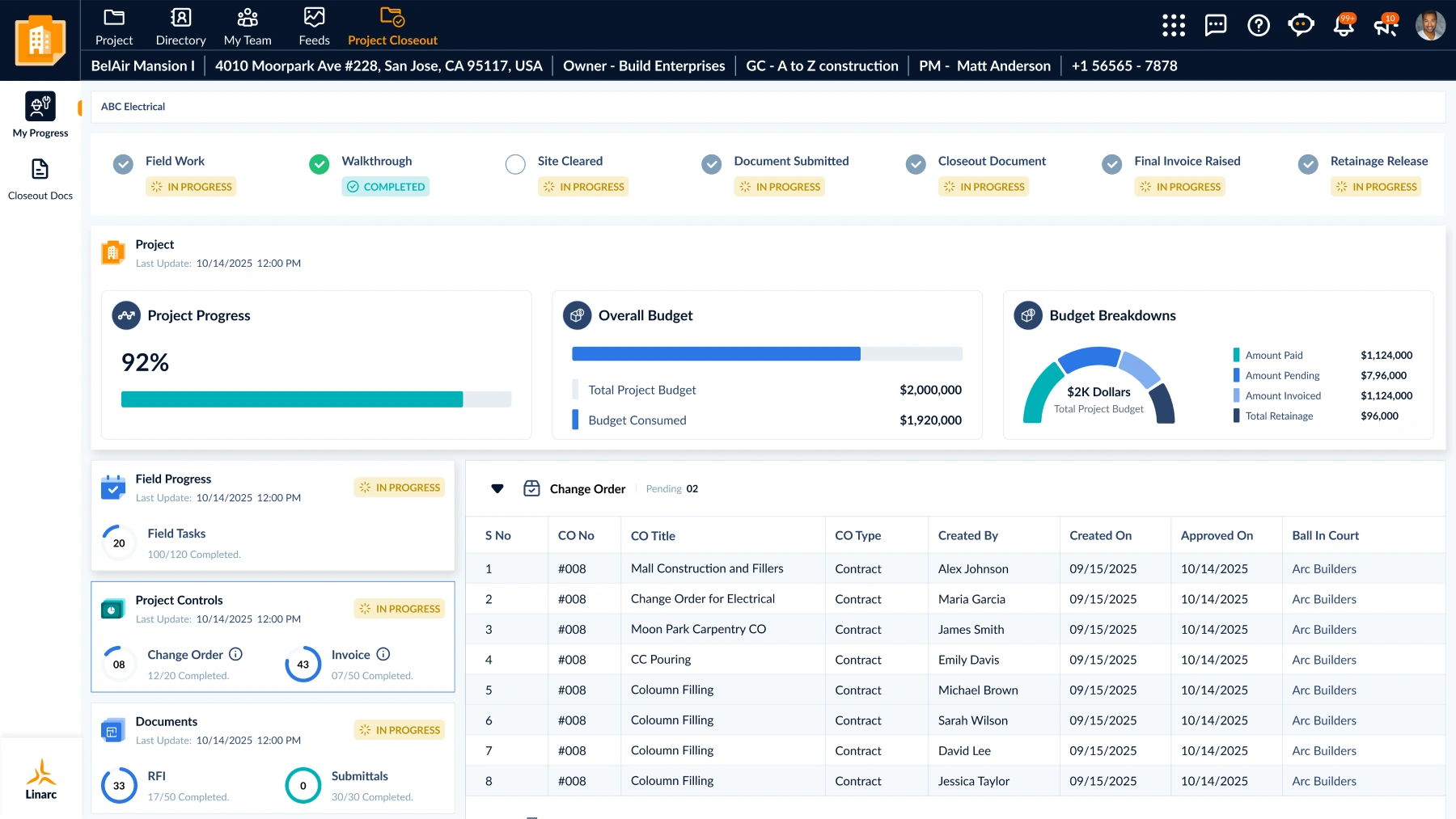Open My Progress in sidebar
This screenshot has height=819, width=1456.
(x=40, y=115)
